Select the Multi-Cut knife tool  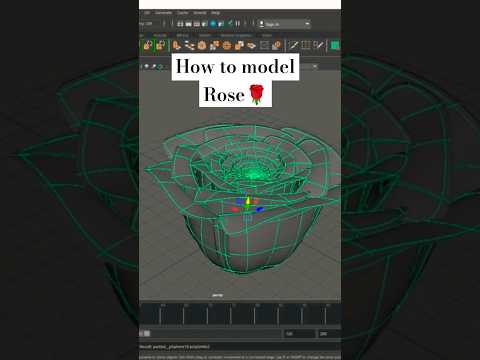pos(293,45)
